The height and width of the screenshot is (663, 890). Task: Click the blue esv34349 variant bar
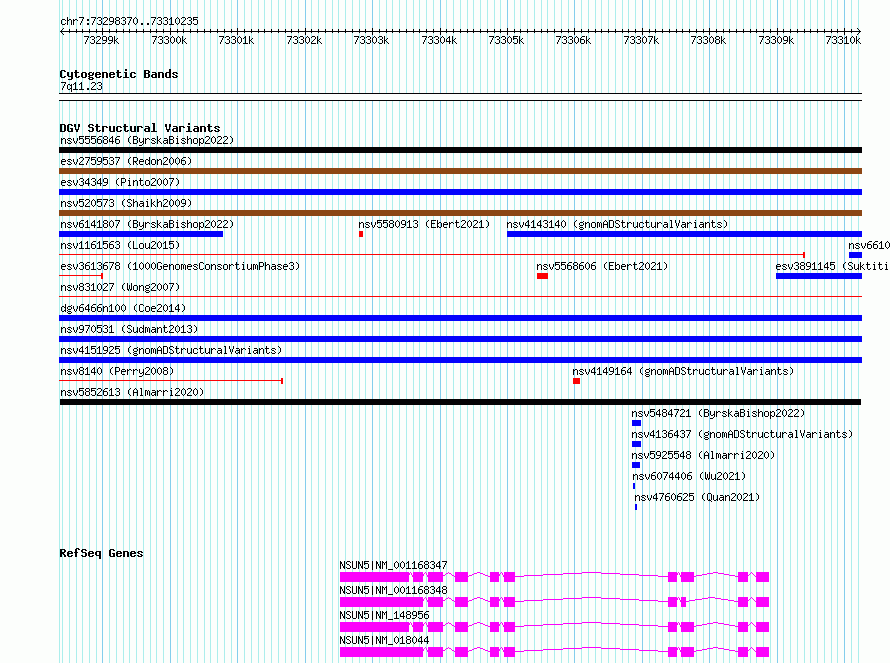[460, 192]
